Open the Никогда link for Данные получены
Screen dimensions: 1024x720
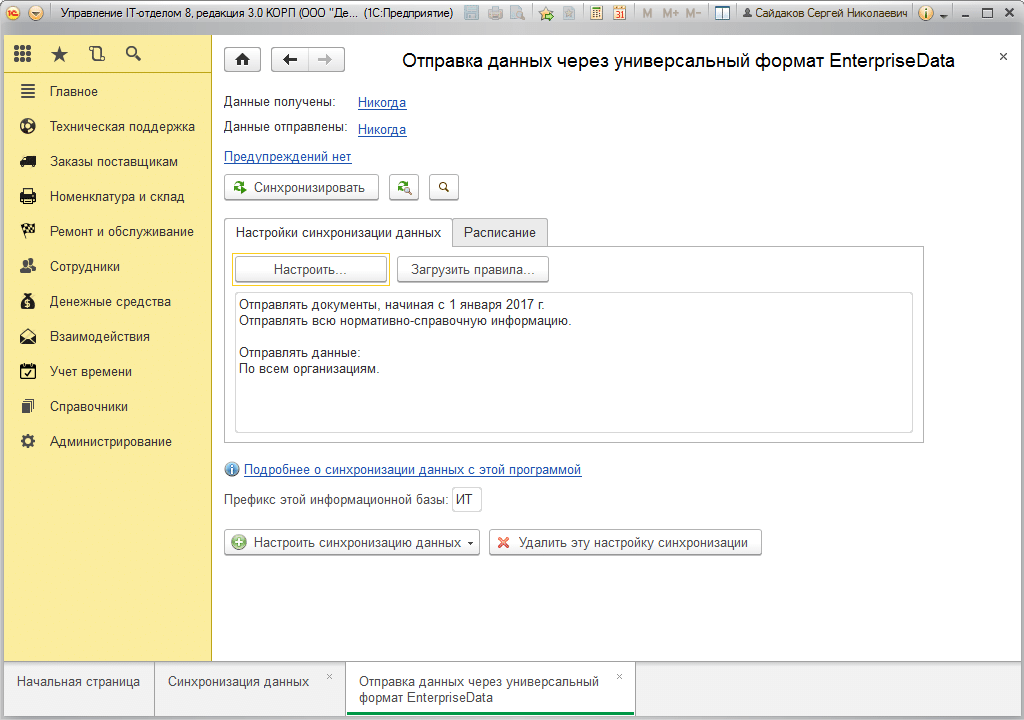pyautogui.click(x=382, y=103)
